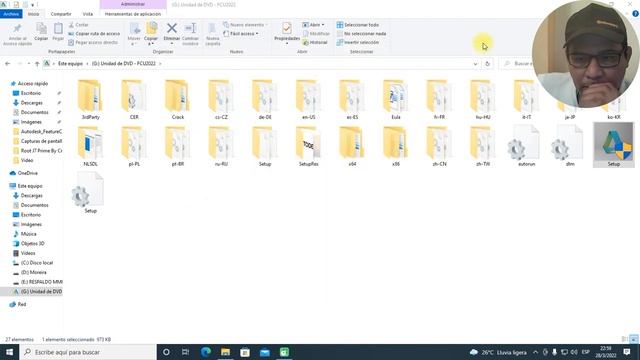The height and width of the screenshot is (360, 640).
Task: Switch to the Inicio ribbon tab
Action: tap(33, 14)
